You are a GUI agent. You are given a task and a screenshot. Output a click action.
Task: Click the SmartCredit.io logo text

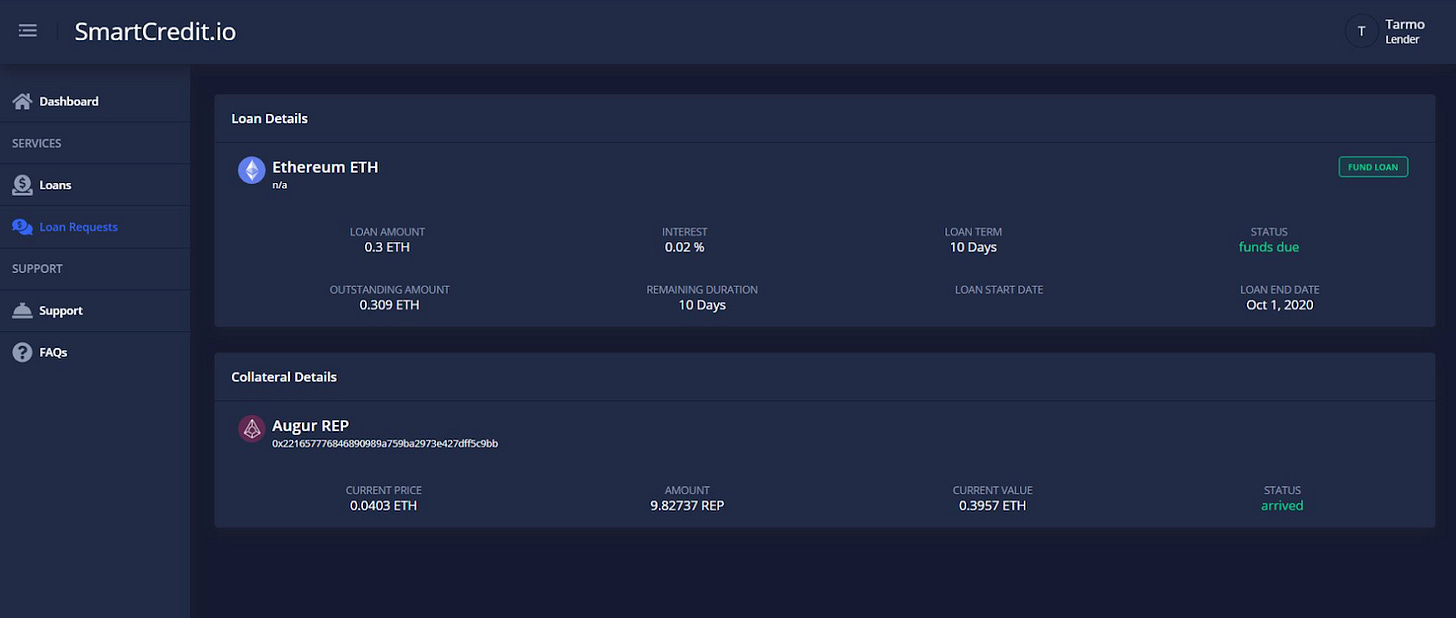pos(155,31)
